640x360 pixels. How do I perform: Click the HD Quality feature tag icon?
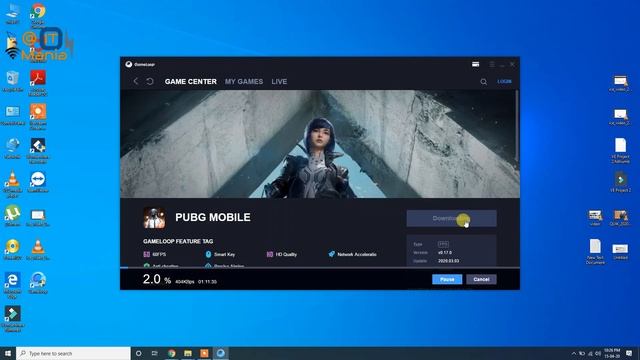pyautogui.click(x=269, y=254)
